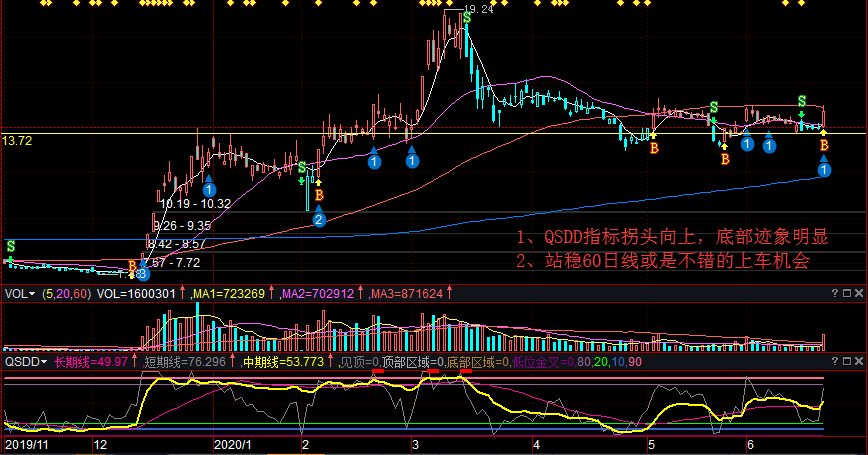The height and width of the screenshot is (455, 868).
Task: Click the 2020/1 date on time axis
Action: tap(231, 441)
